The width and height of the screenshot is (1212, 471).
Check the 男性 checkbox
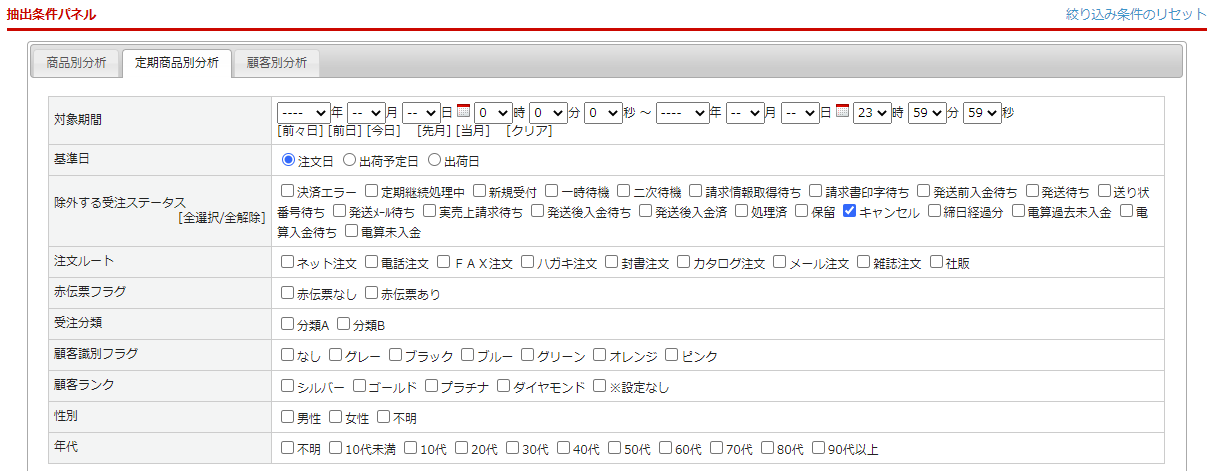tap(288, 417)
